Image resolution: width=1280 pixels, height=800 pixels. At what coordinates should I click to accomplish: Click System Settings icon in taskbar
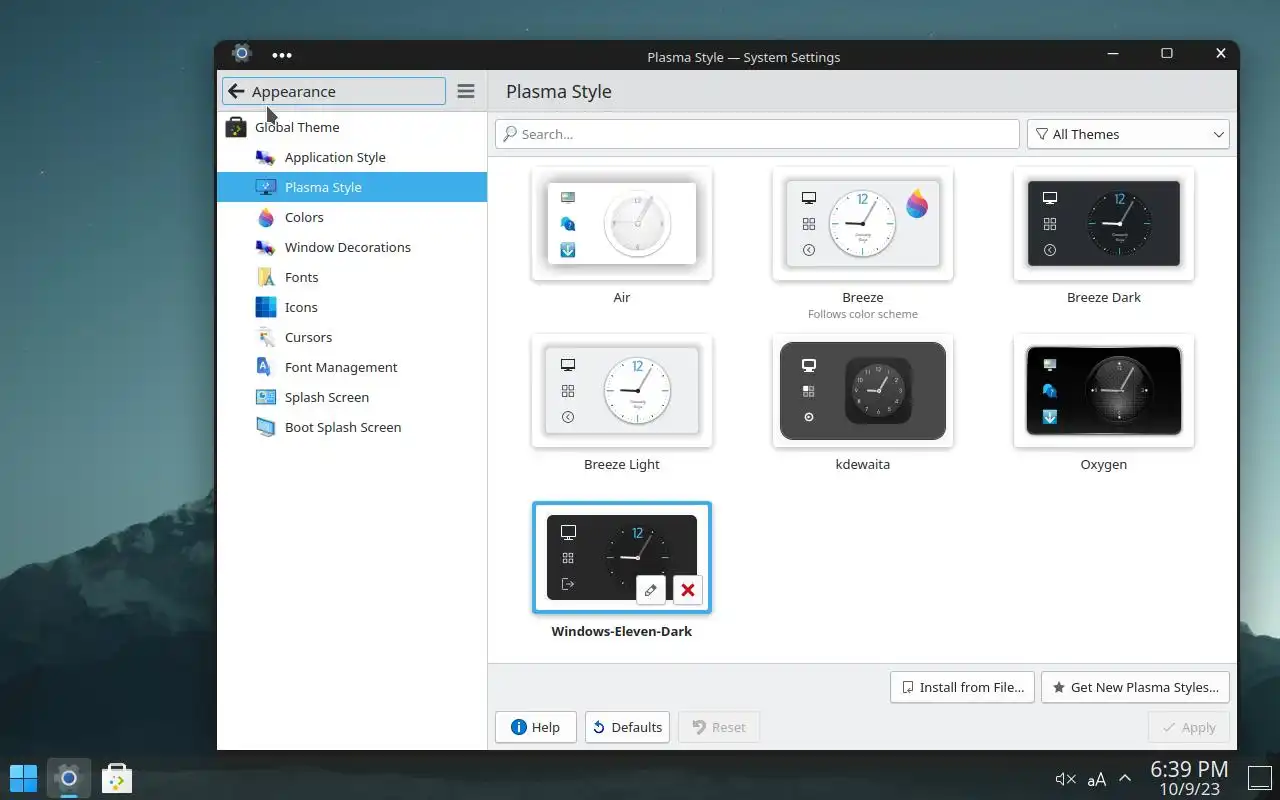tap(68, 777)
